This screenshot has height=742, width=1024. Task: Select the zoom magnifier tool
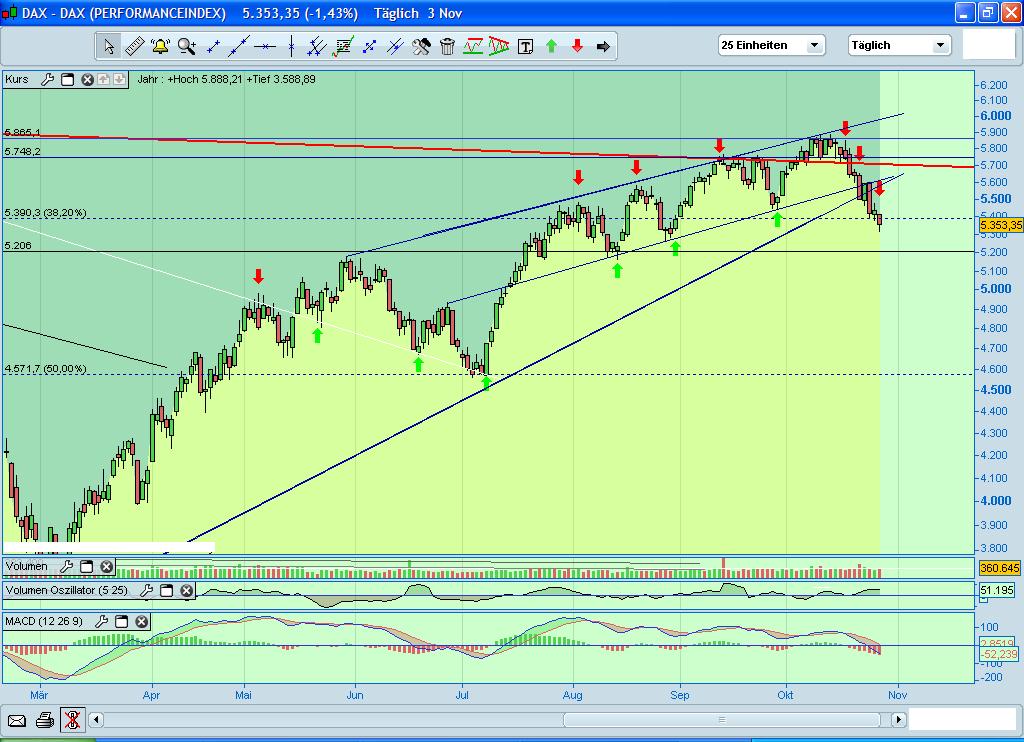(x=184, y=45)
